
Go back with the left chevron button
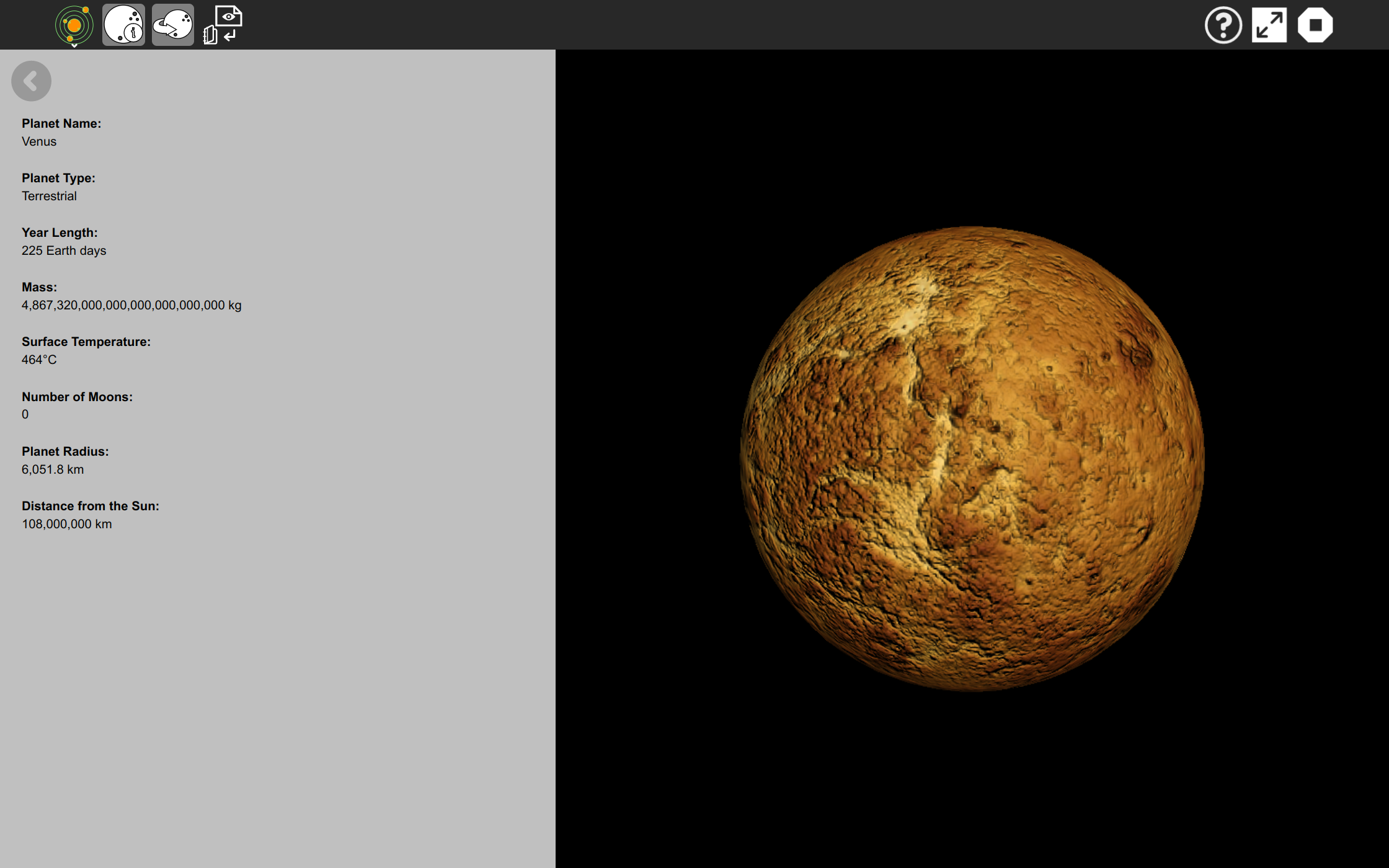click(31, 81)
